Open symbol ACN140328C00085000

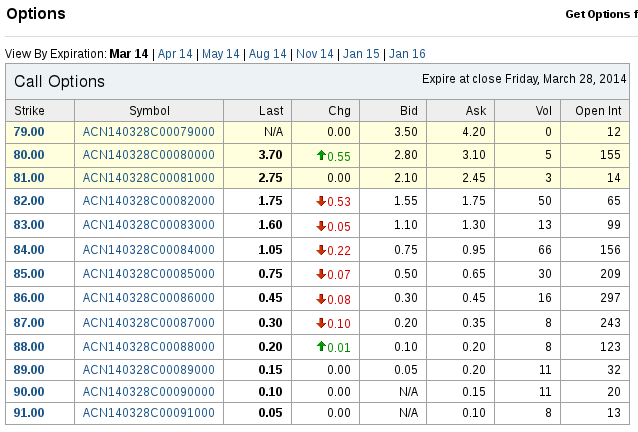(x=149, y=274)
